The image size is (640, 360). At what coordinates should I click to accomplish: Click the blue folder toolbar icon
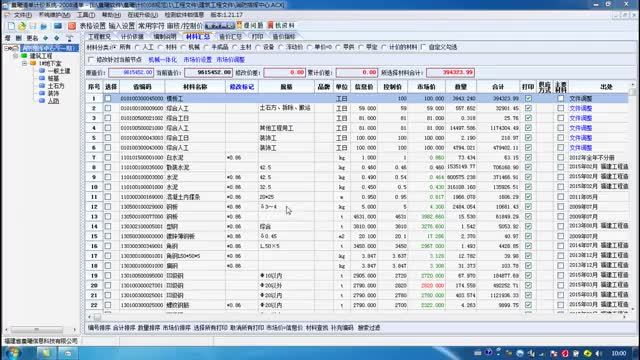(x=44, y=26)
